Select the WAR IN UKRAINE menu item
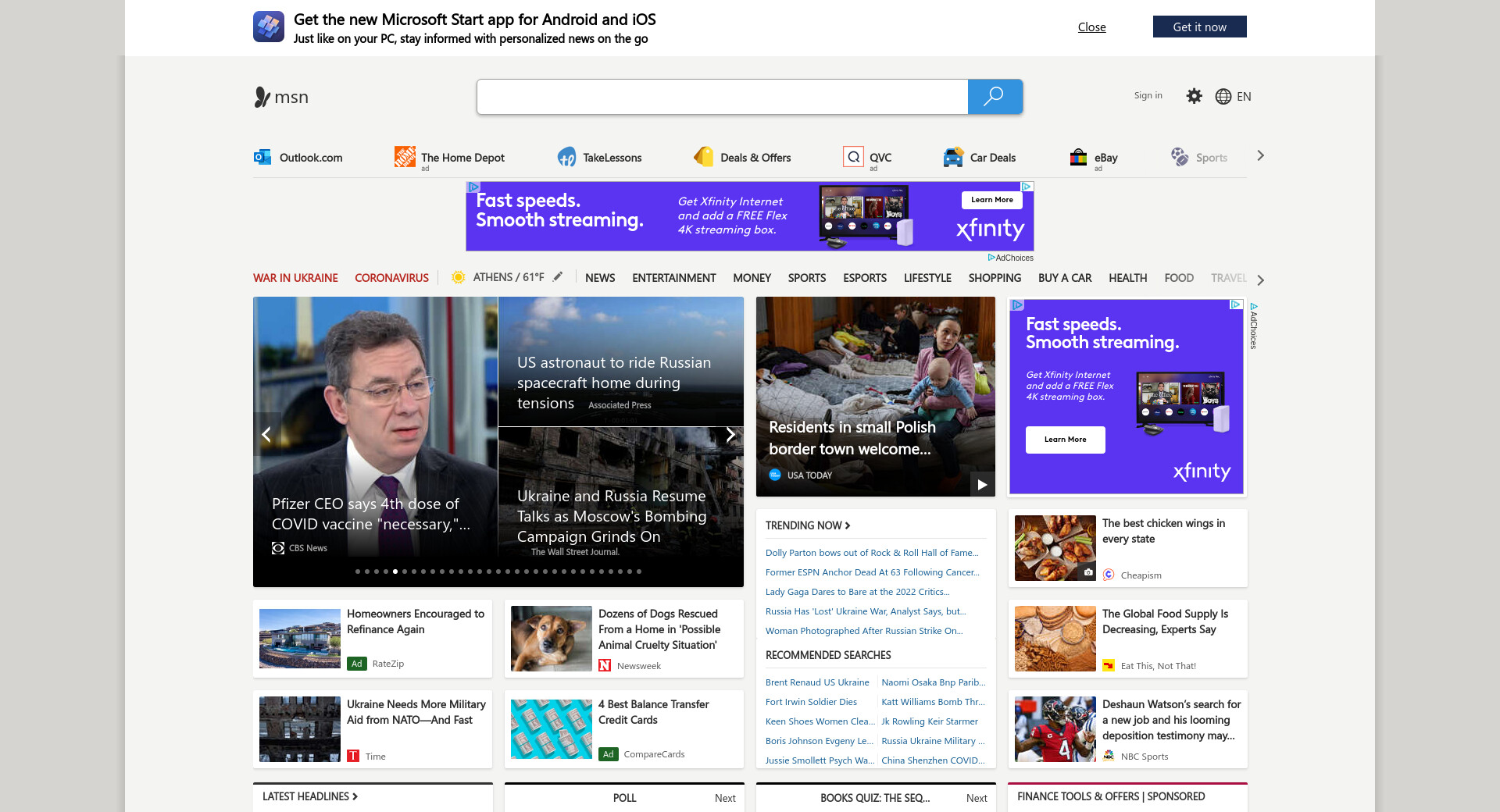The width and height of the screenshot is (1500, 812). point(295,278)
